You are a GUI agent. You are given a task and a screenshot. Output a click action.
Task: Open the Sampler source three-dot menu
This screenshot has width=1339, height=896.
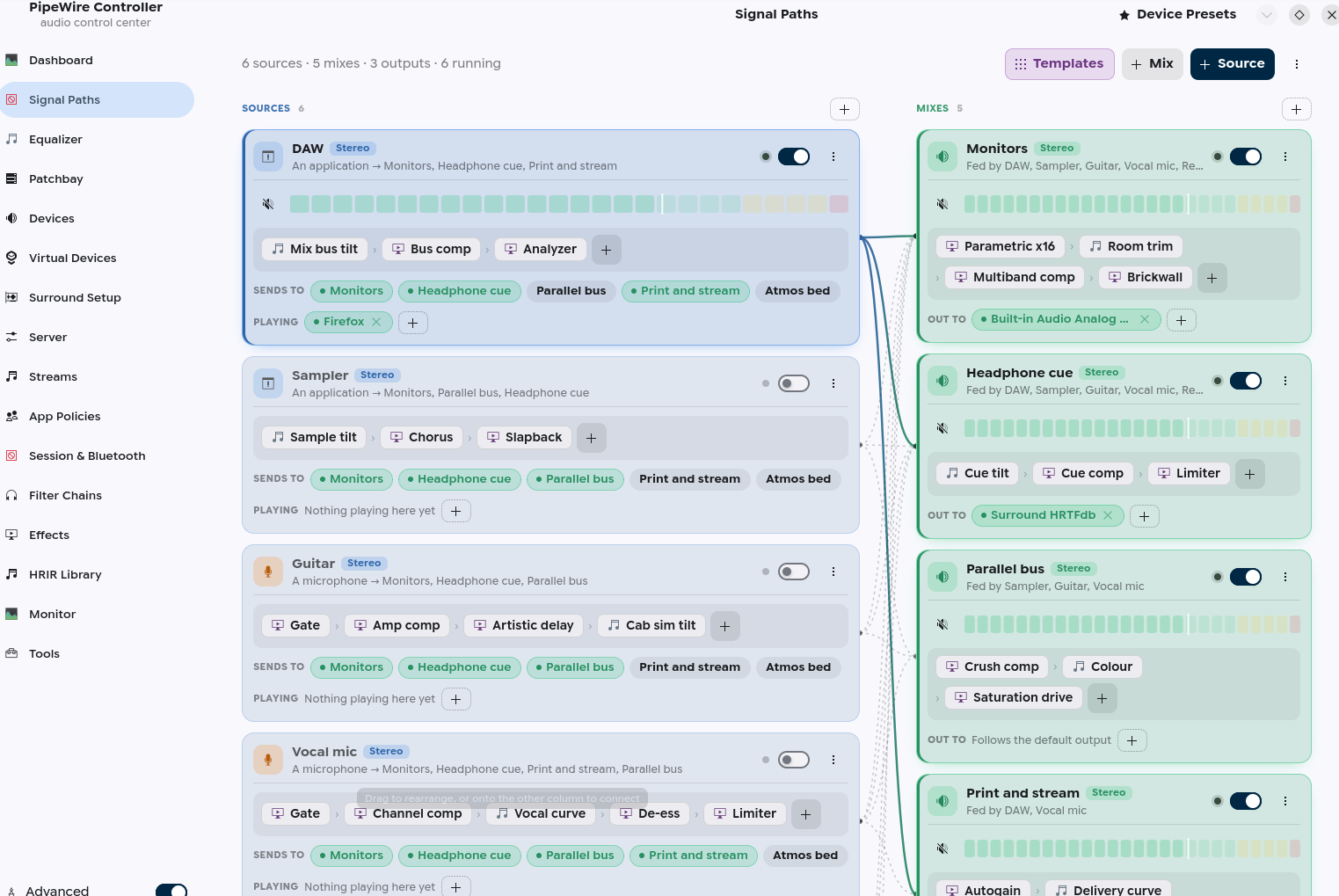click(x=833, y=383)
